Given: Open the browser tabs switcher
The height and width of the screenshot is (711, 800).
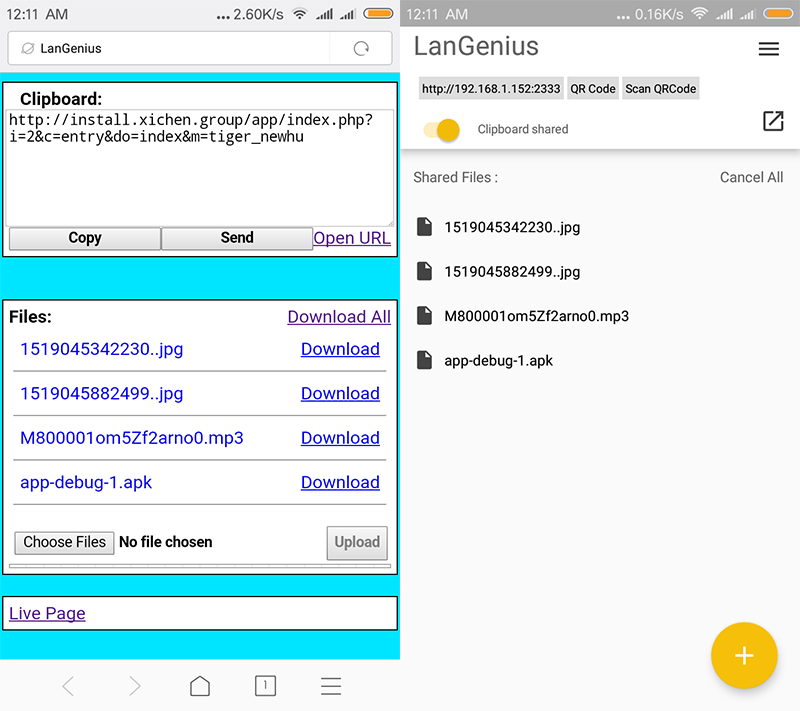Looking at the screenshot, I should tap(265, 686).
